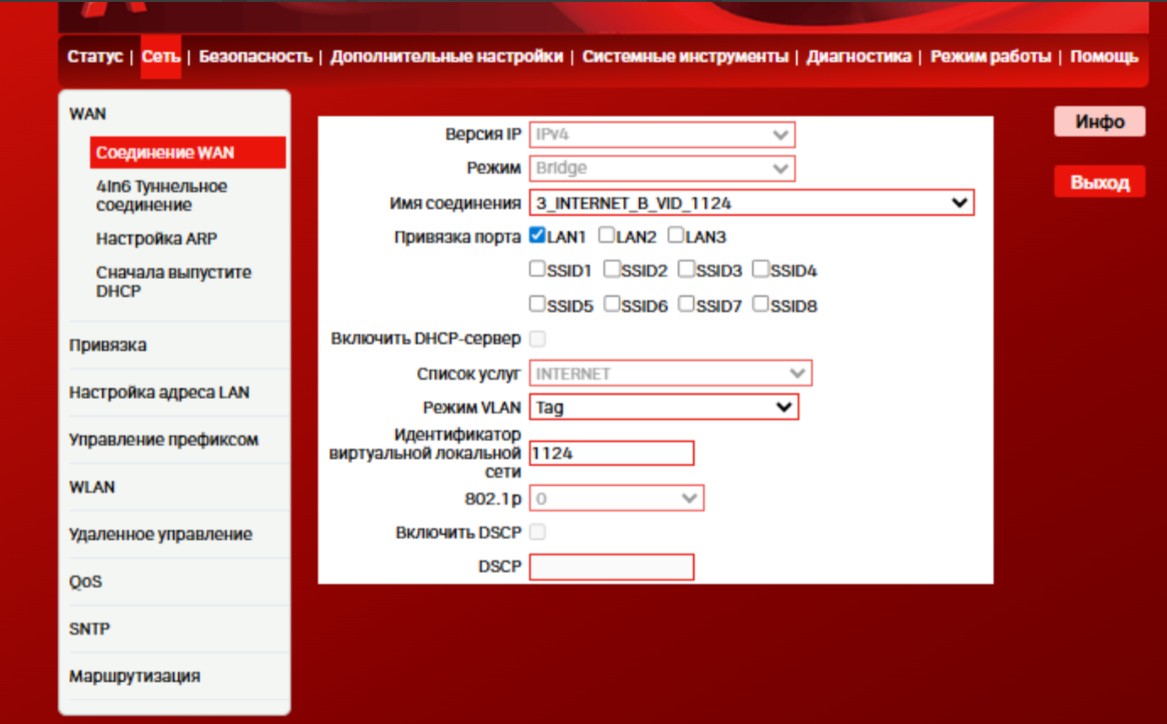Open the connection name dropdown 3_INTERNET_B_VID_1124
Screen dimensions: 1167x724
(x=750, y=203)
